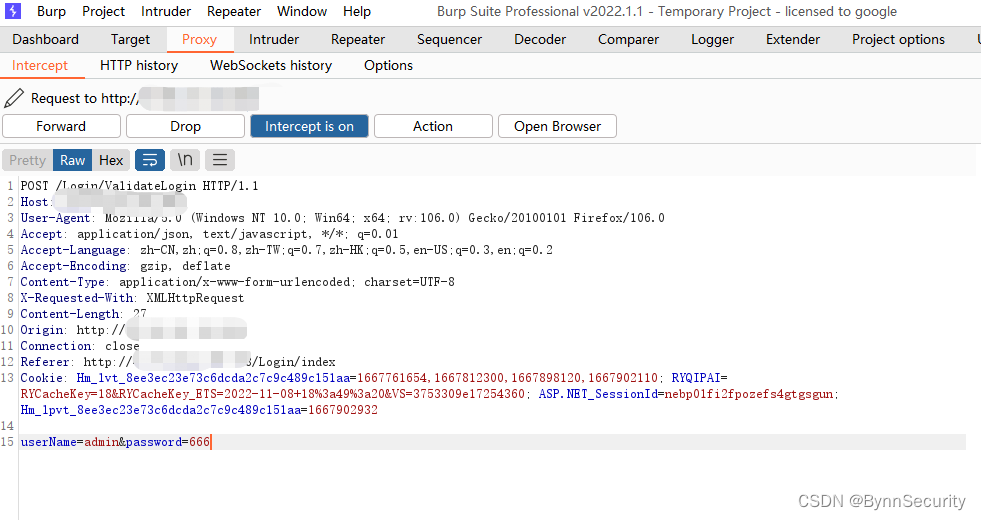
Task: Switch to the Target tab
Action: coord(130,39)
